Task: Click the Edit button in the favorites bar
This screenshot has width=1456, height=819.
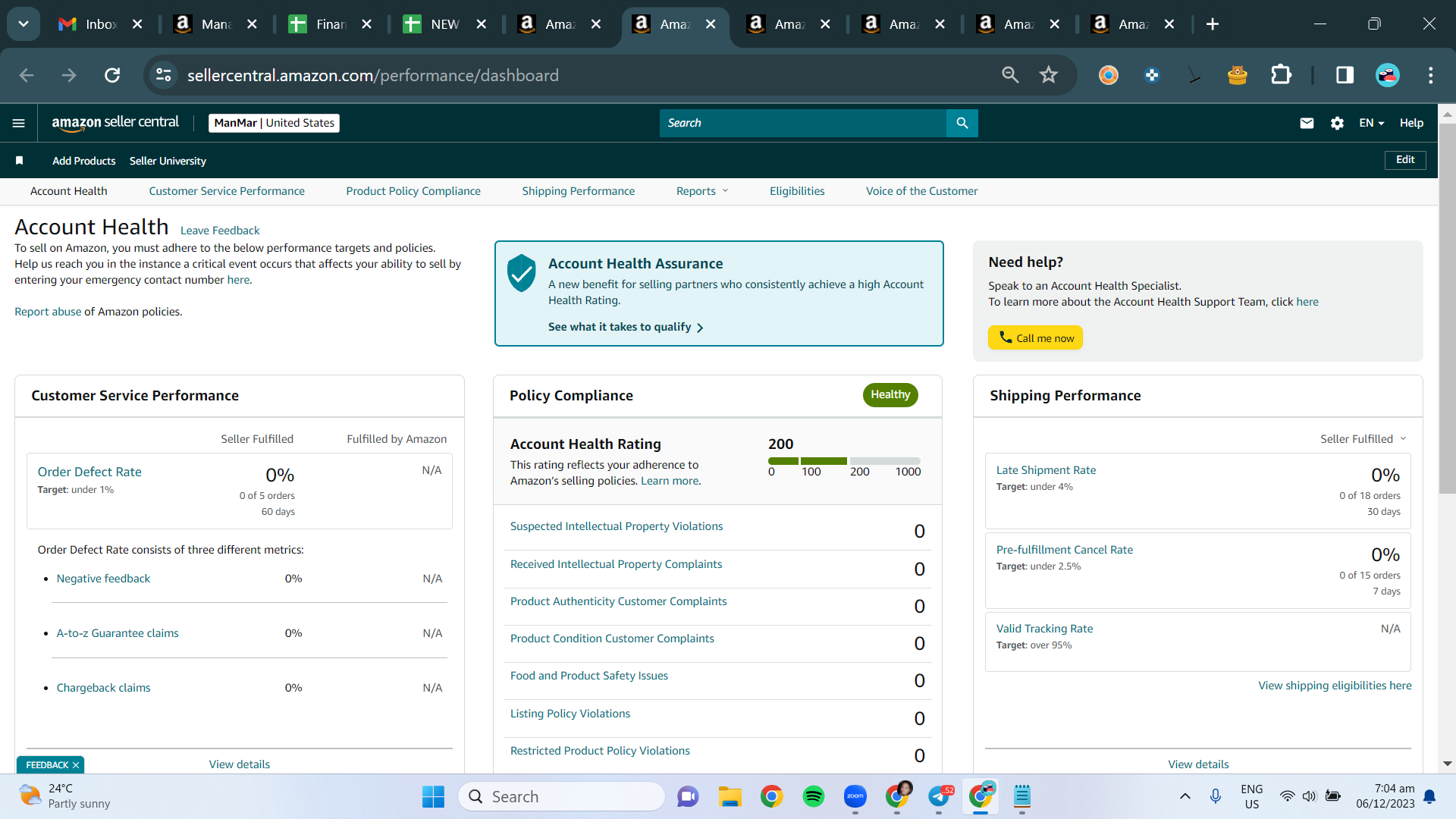Action: click(1405, 160)
